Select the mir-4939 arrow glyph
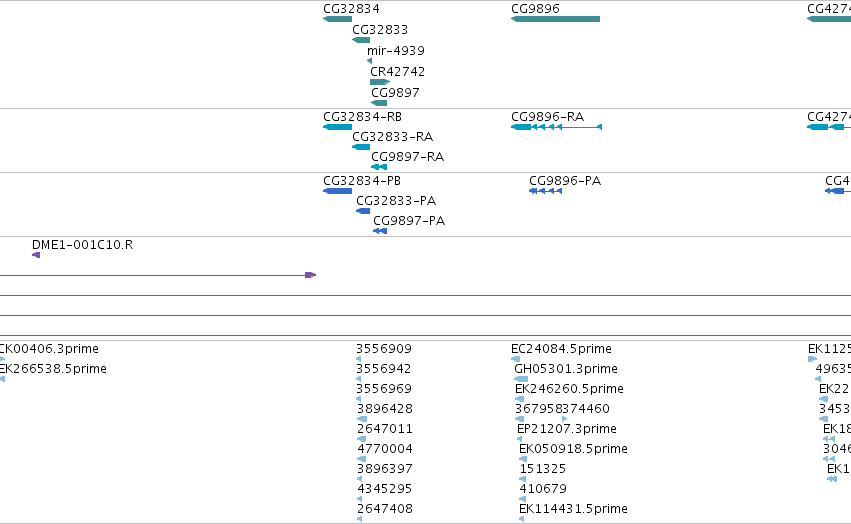 370,61
